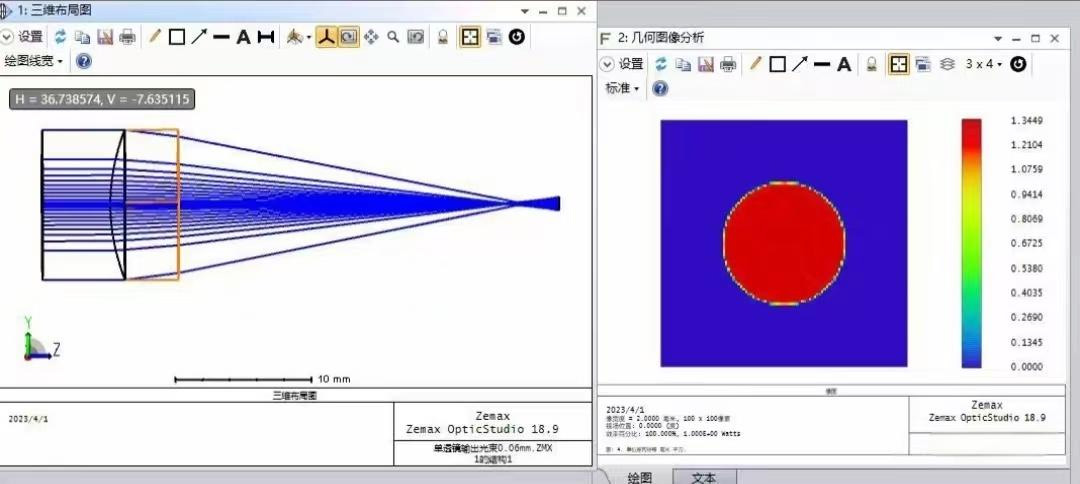Click circular update arrow in geometric image analysis
This screenshot has width=1080, height=484.
click(x=1018, y=64)
